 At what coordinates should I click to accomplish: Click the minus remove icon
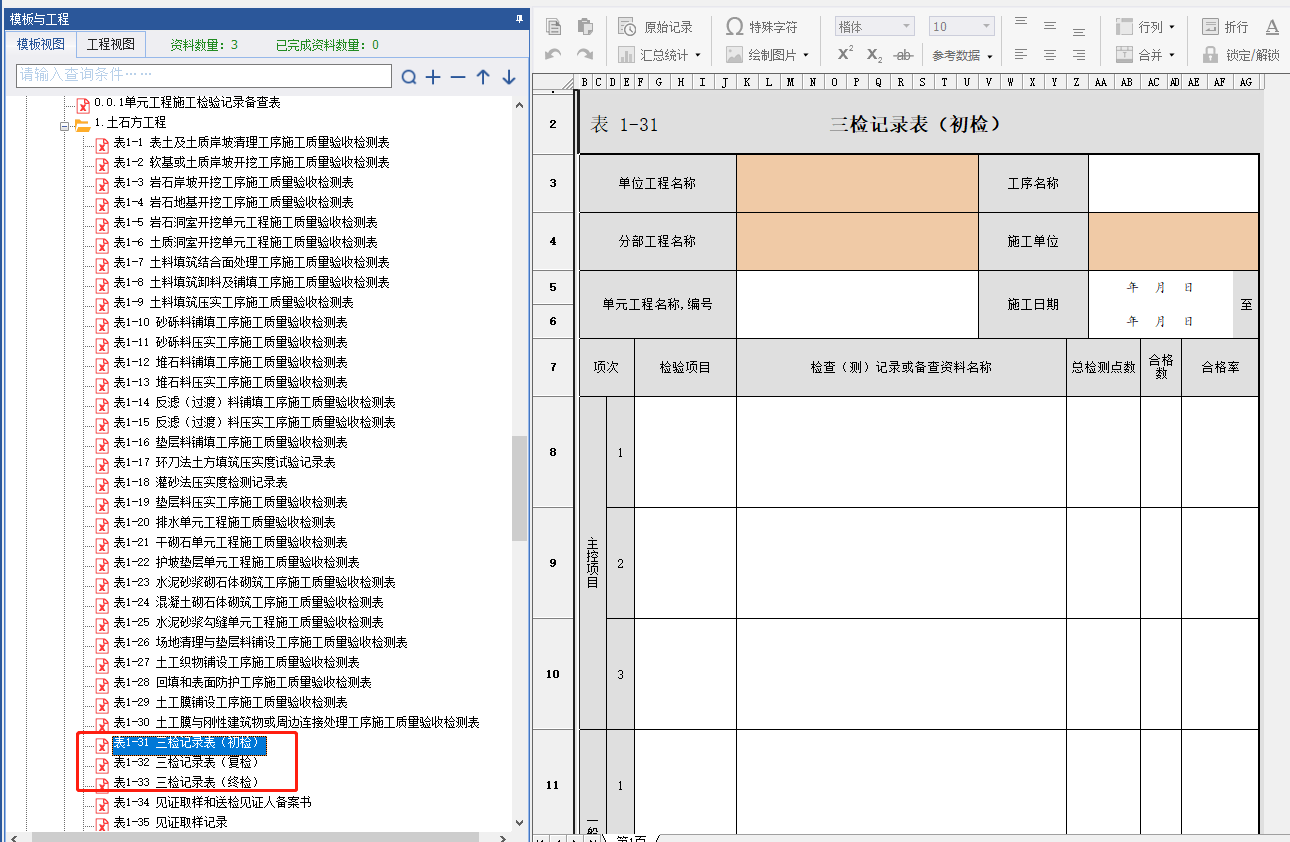[x=458, y=77]
